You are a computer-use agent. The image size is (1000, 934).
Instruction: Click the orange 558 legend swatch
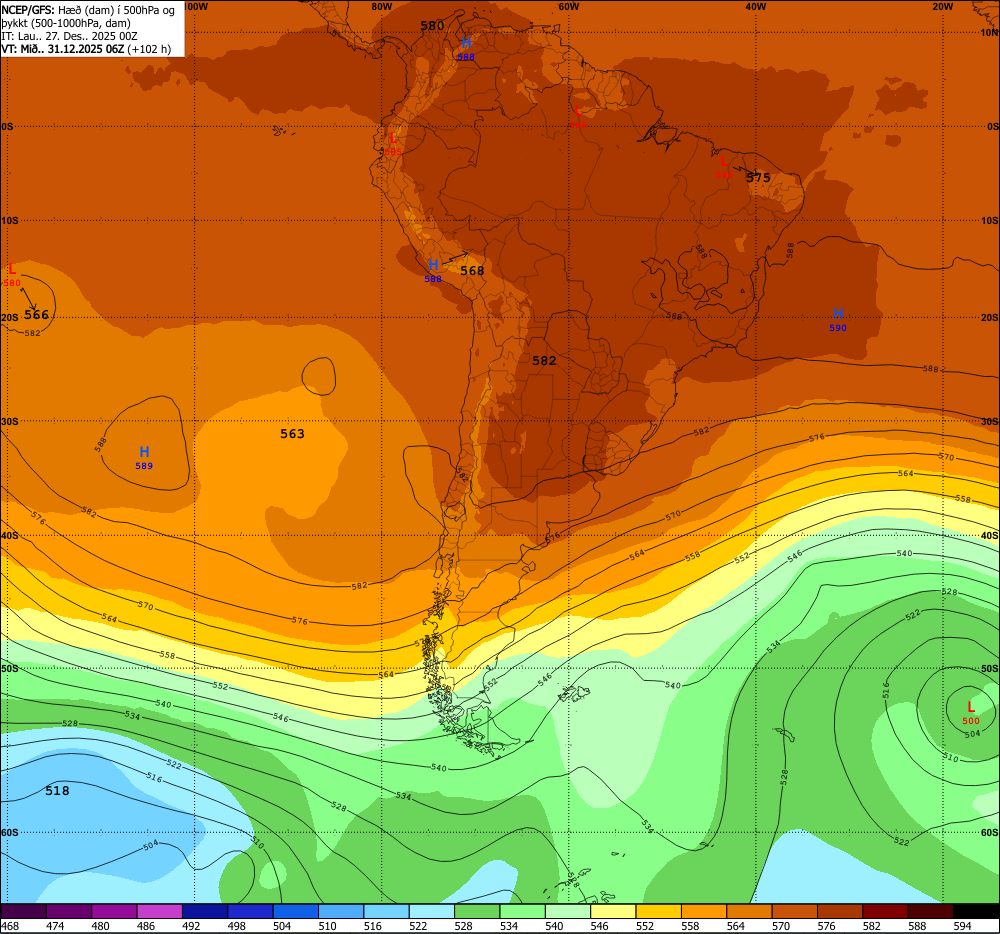click(x=703, y=911)
